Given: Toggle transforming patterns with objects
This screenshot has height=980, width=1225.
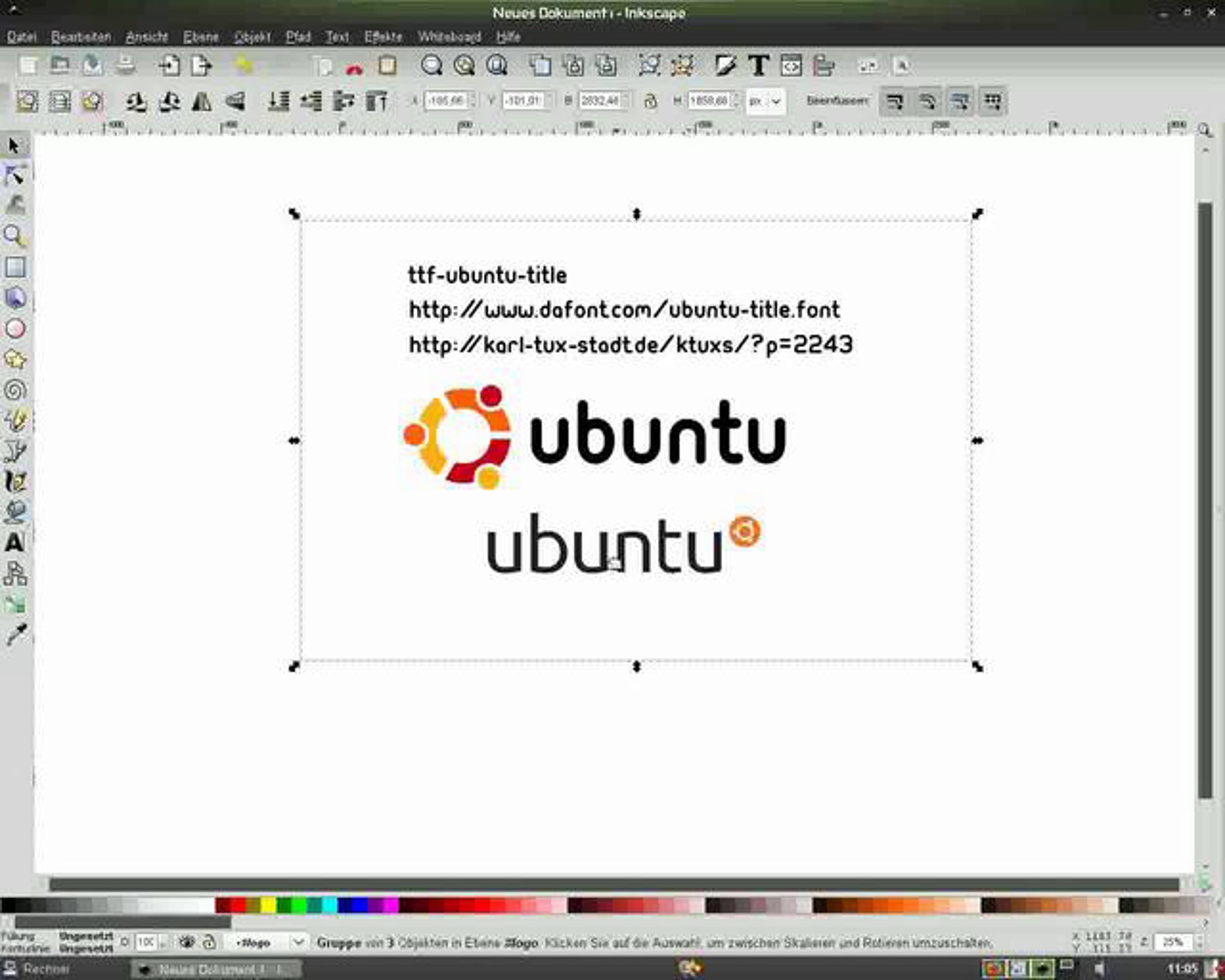Looking at the screenshot, I should click(993, 102).
